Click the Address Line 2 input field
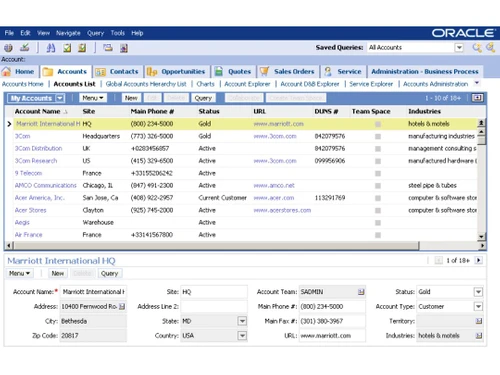Screen dimensions: 500x375 (214, 306)
